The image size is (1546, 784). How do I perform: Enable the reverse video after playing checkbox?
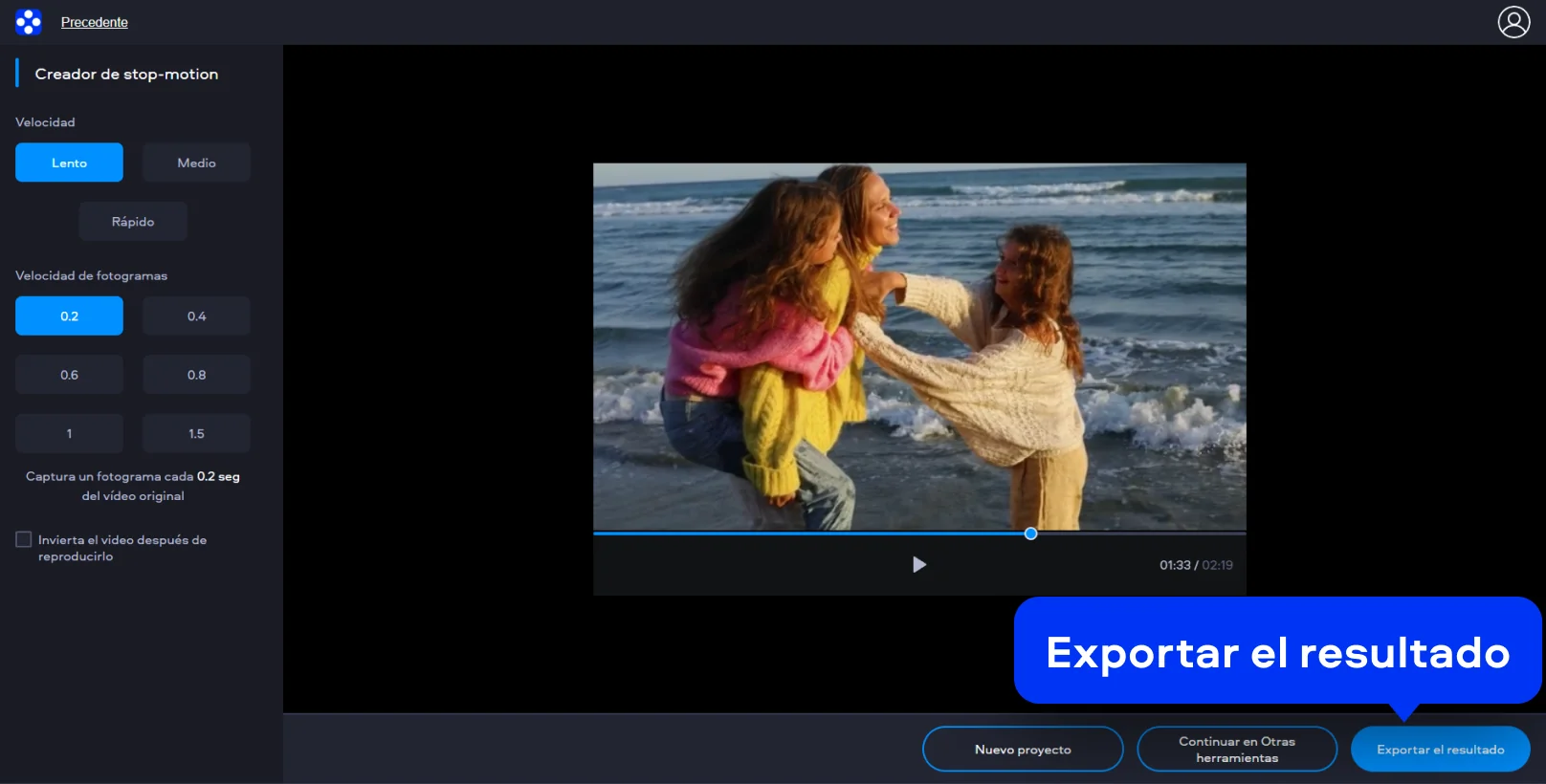coord(24,540)
